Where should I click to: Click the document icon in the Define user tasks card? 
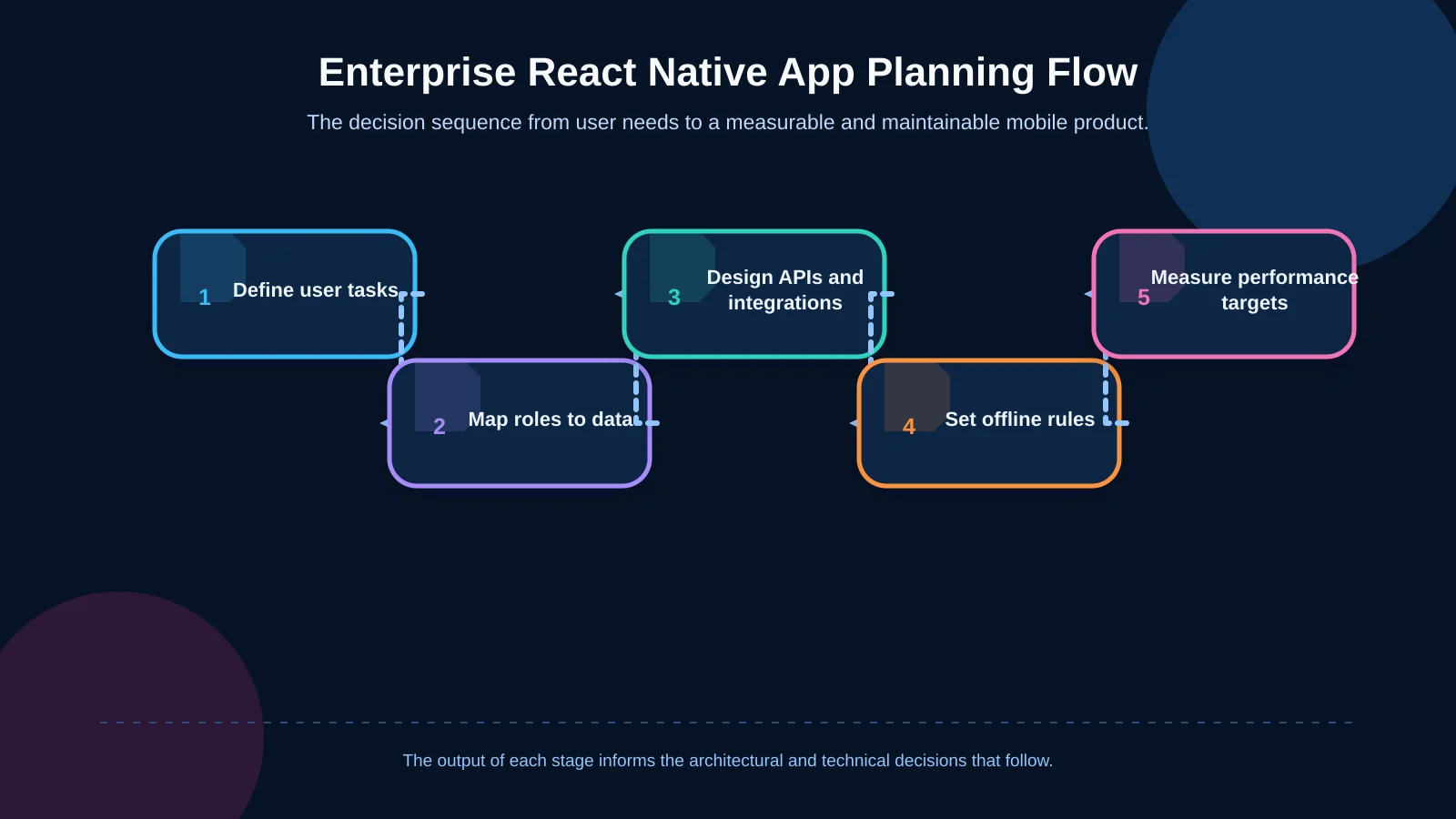[213, 268]
